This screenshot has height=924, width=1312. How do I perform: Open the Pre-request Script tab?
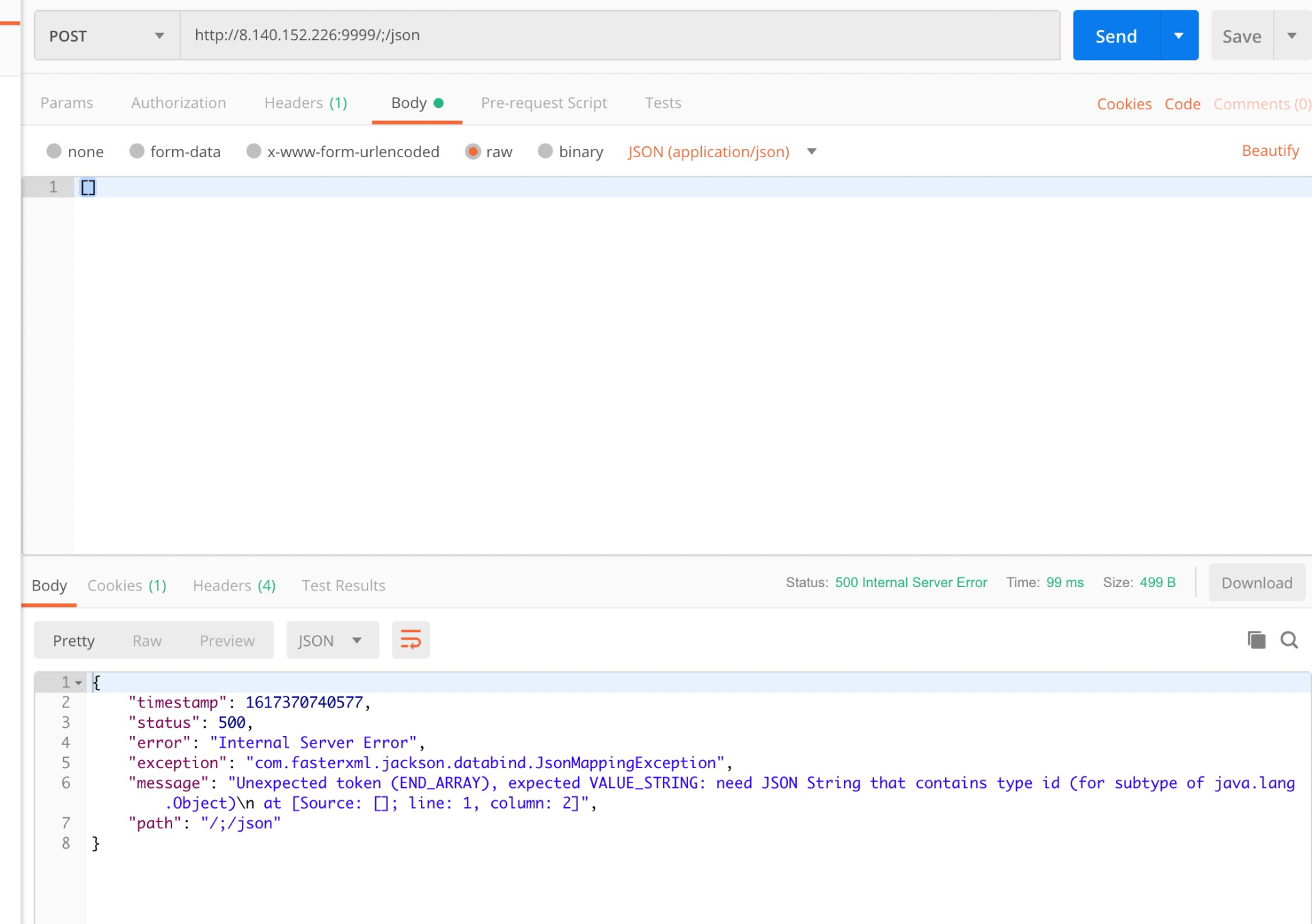543,102
